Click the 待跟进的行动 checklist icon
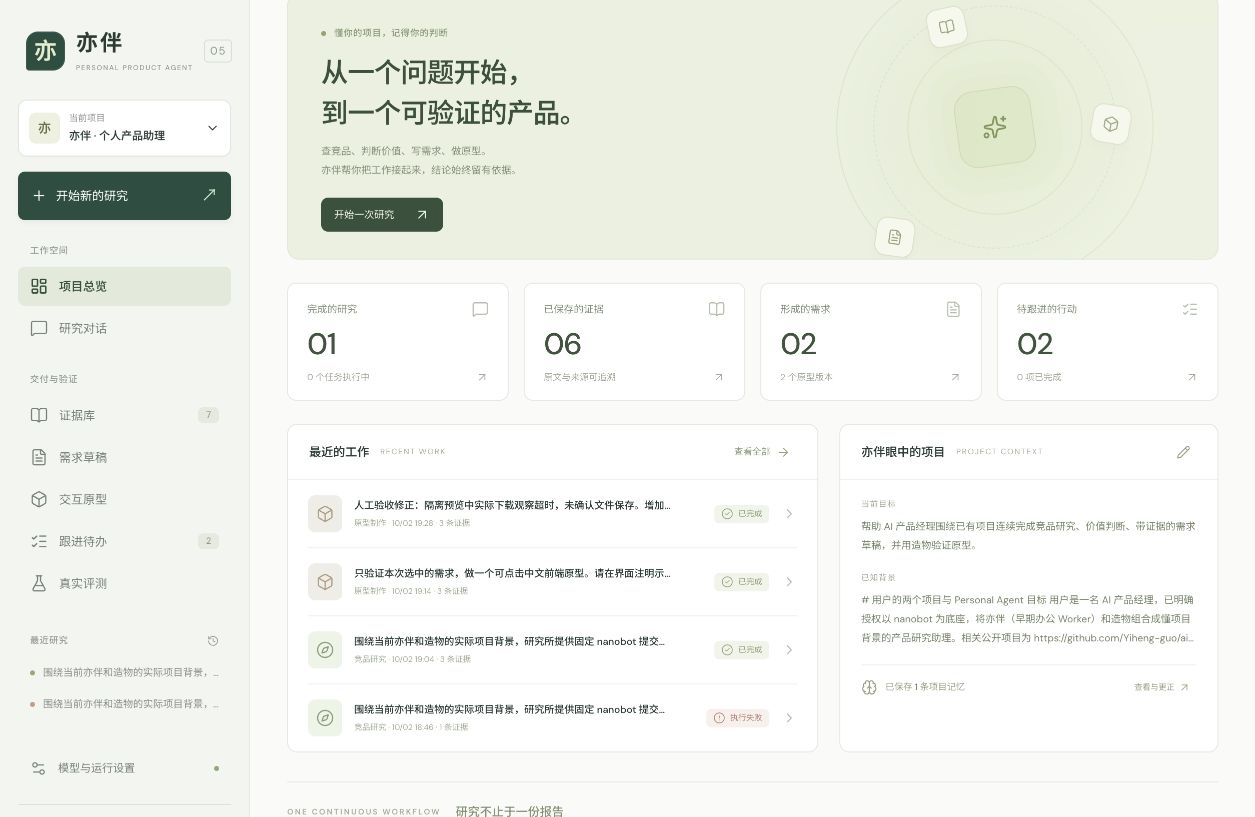 tap(1189, 309)
